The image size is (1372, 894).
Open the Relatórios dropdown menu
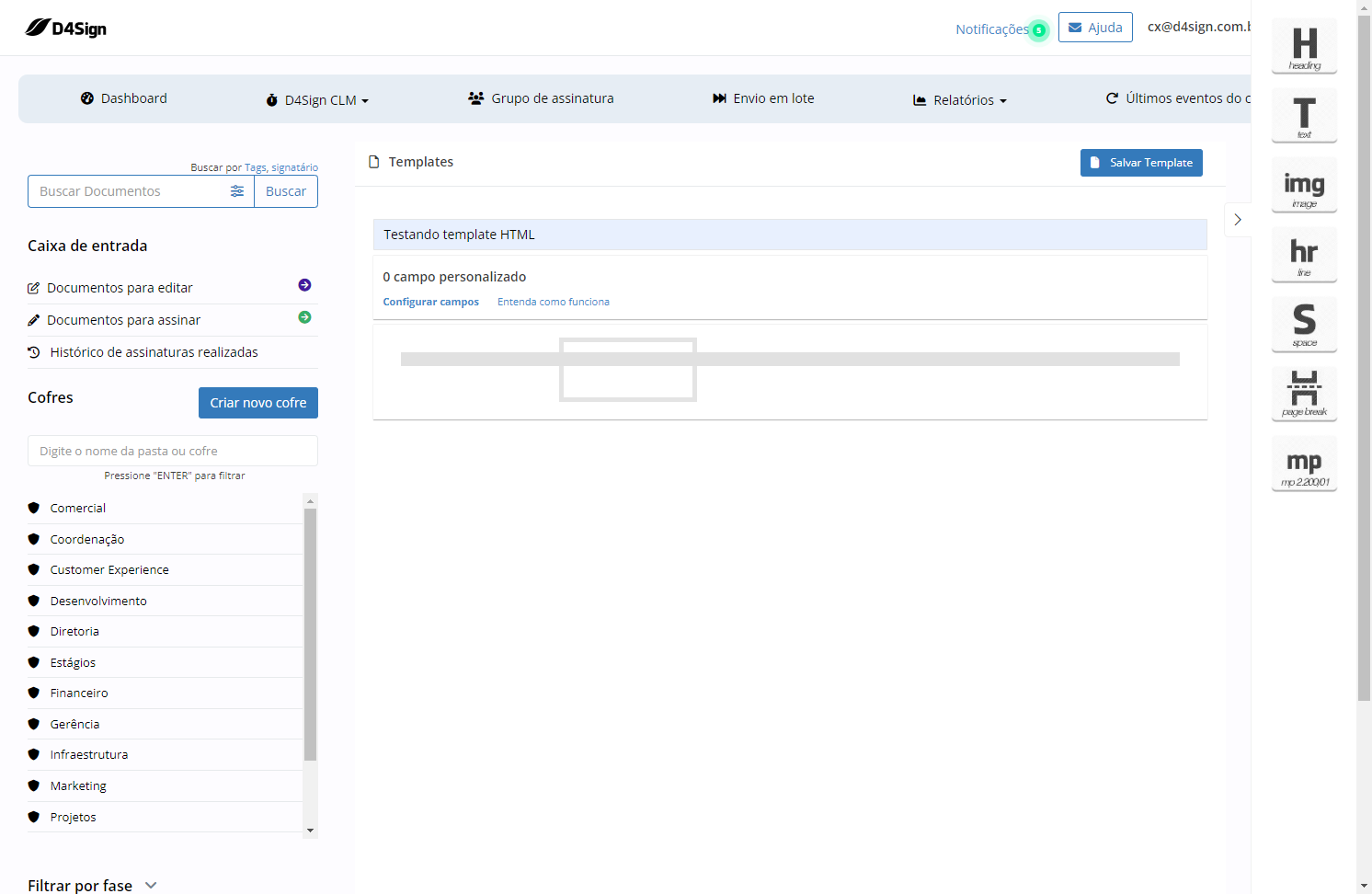[960, 100]
